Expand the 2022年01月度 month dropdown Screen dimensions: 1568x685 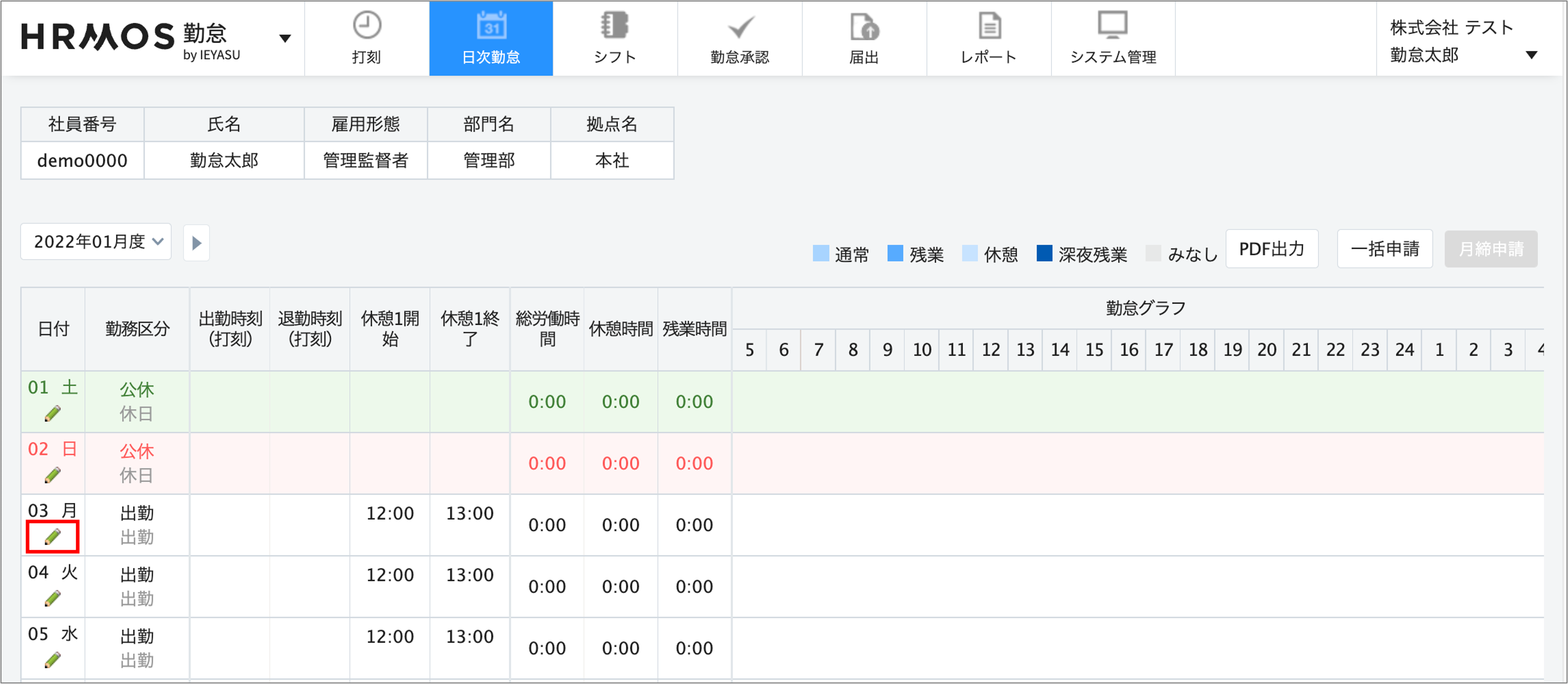(96, 242)
